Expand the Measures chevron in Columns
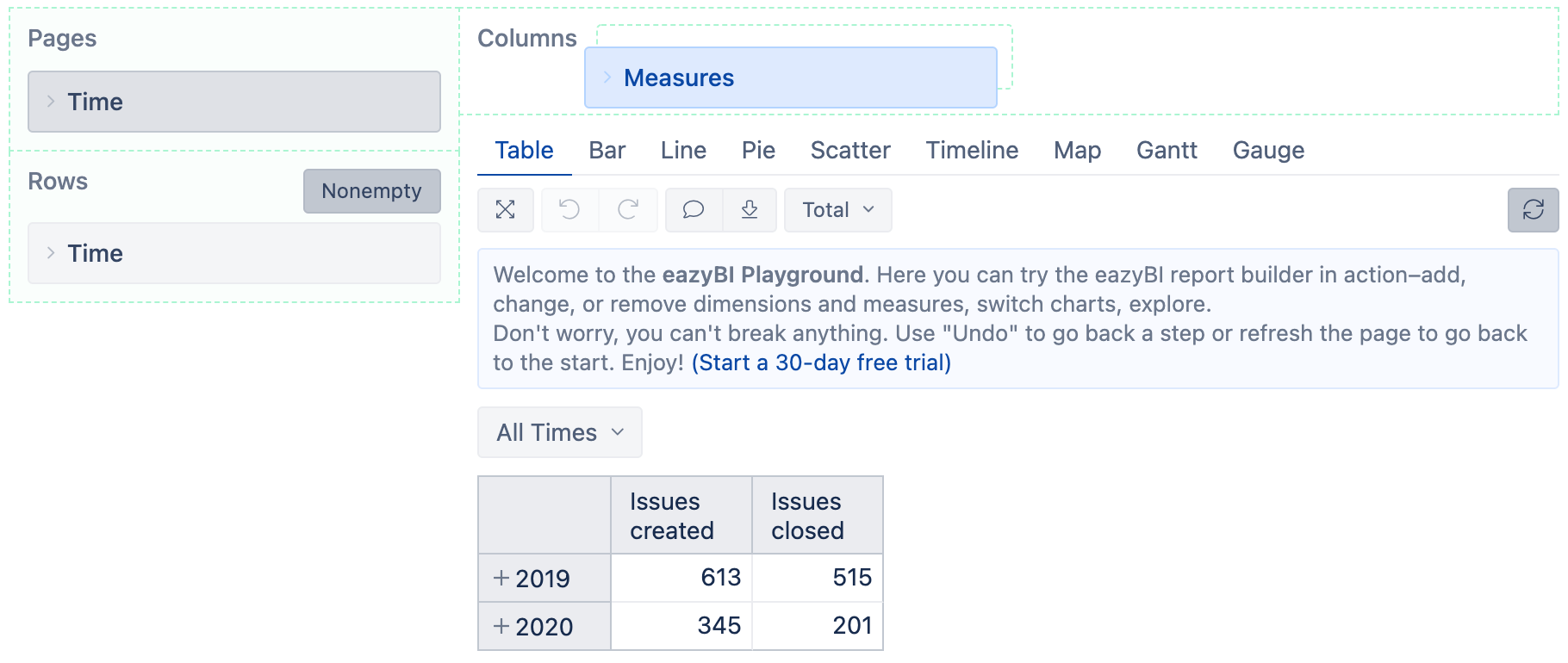Viewport: 1568px width, 663px height. point(607,77)
